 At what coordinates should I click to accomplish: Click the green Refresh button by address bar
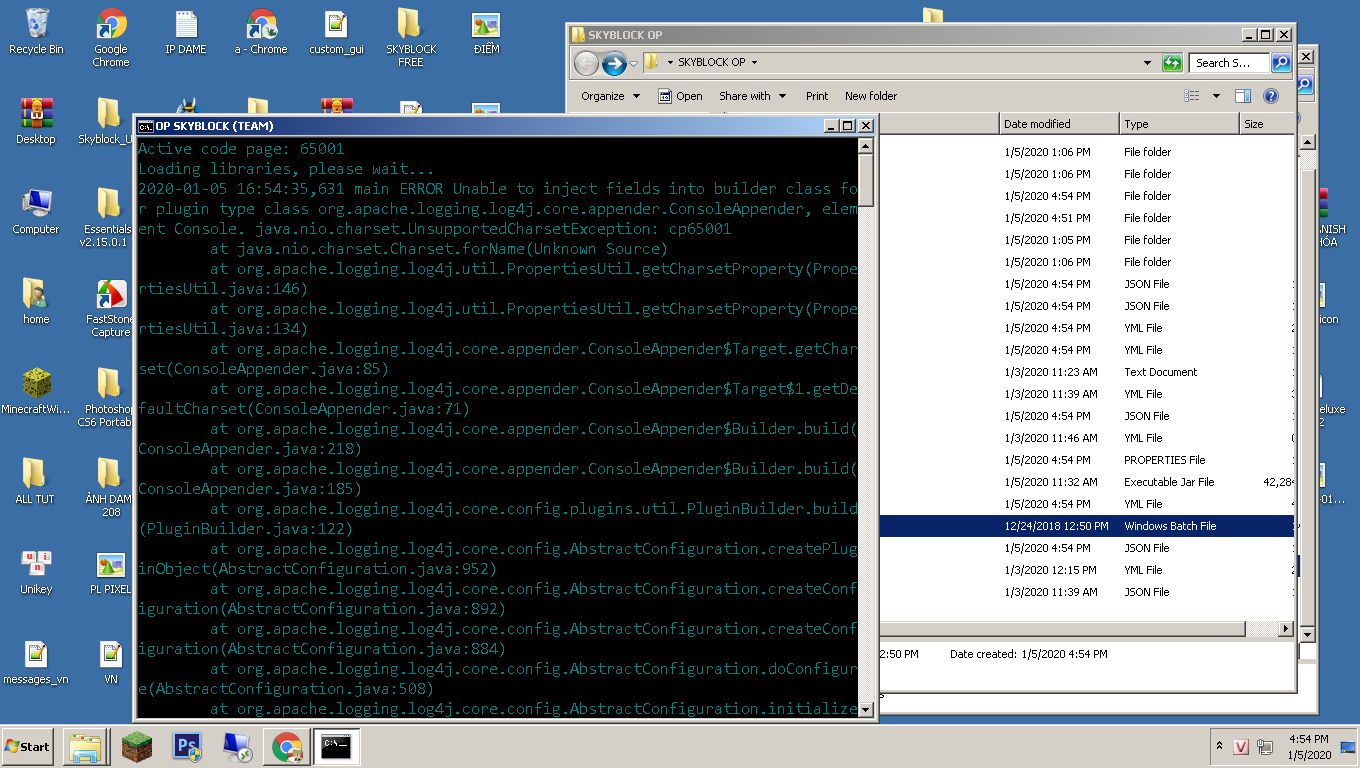[1172, 63]
